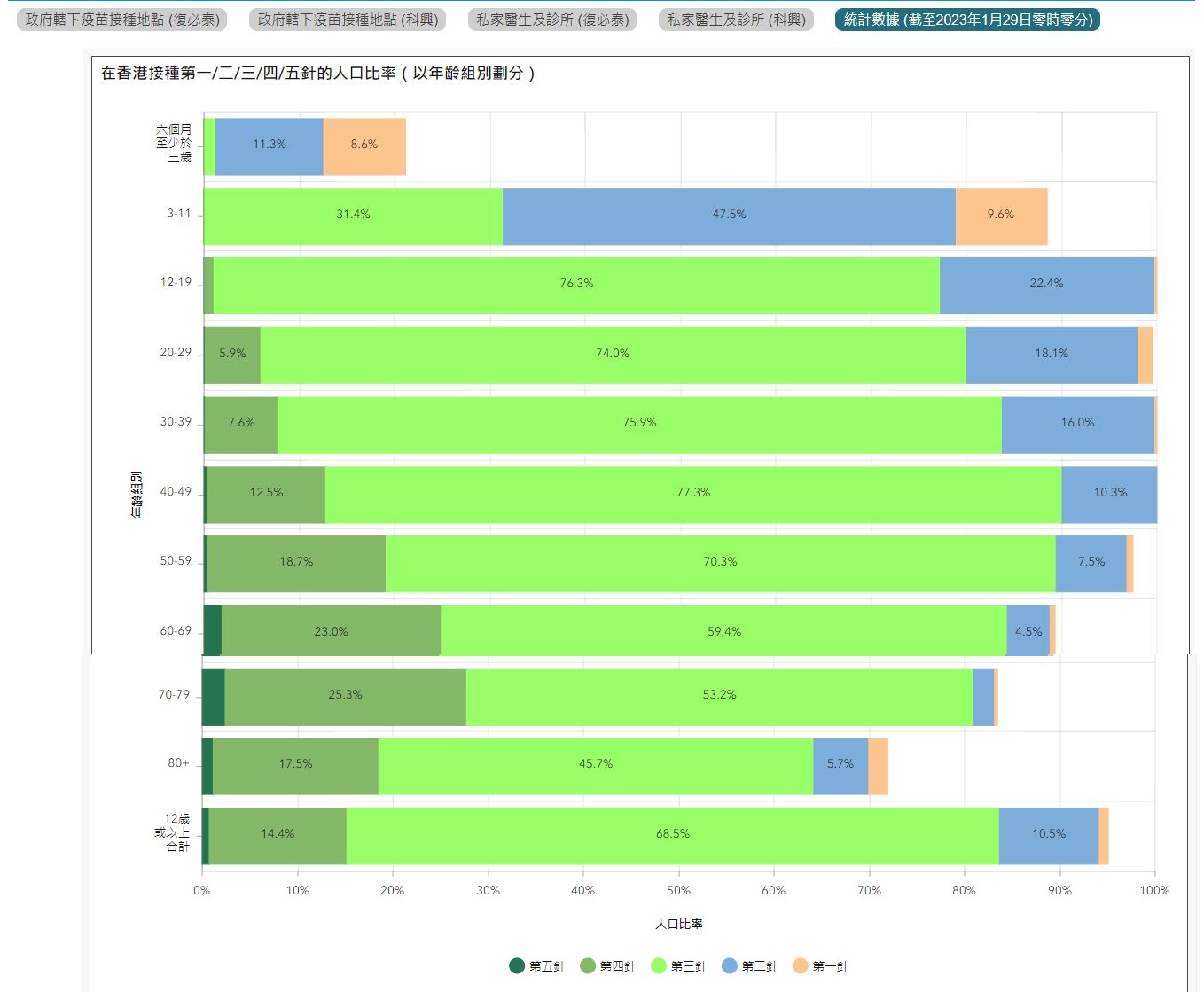
Task: Click the 12.5% segment for ages 40-49
Action: 266,493
